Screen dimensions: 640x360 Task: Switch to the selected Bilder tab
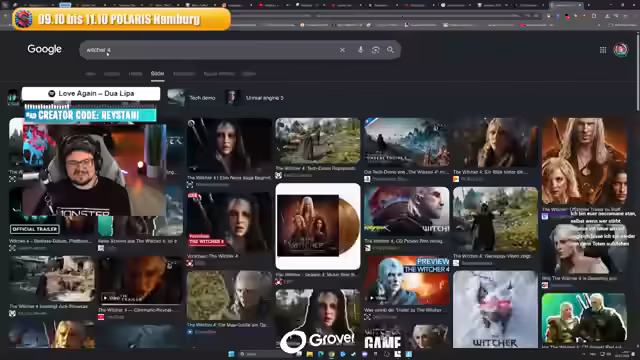(x=157, y=73)
